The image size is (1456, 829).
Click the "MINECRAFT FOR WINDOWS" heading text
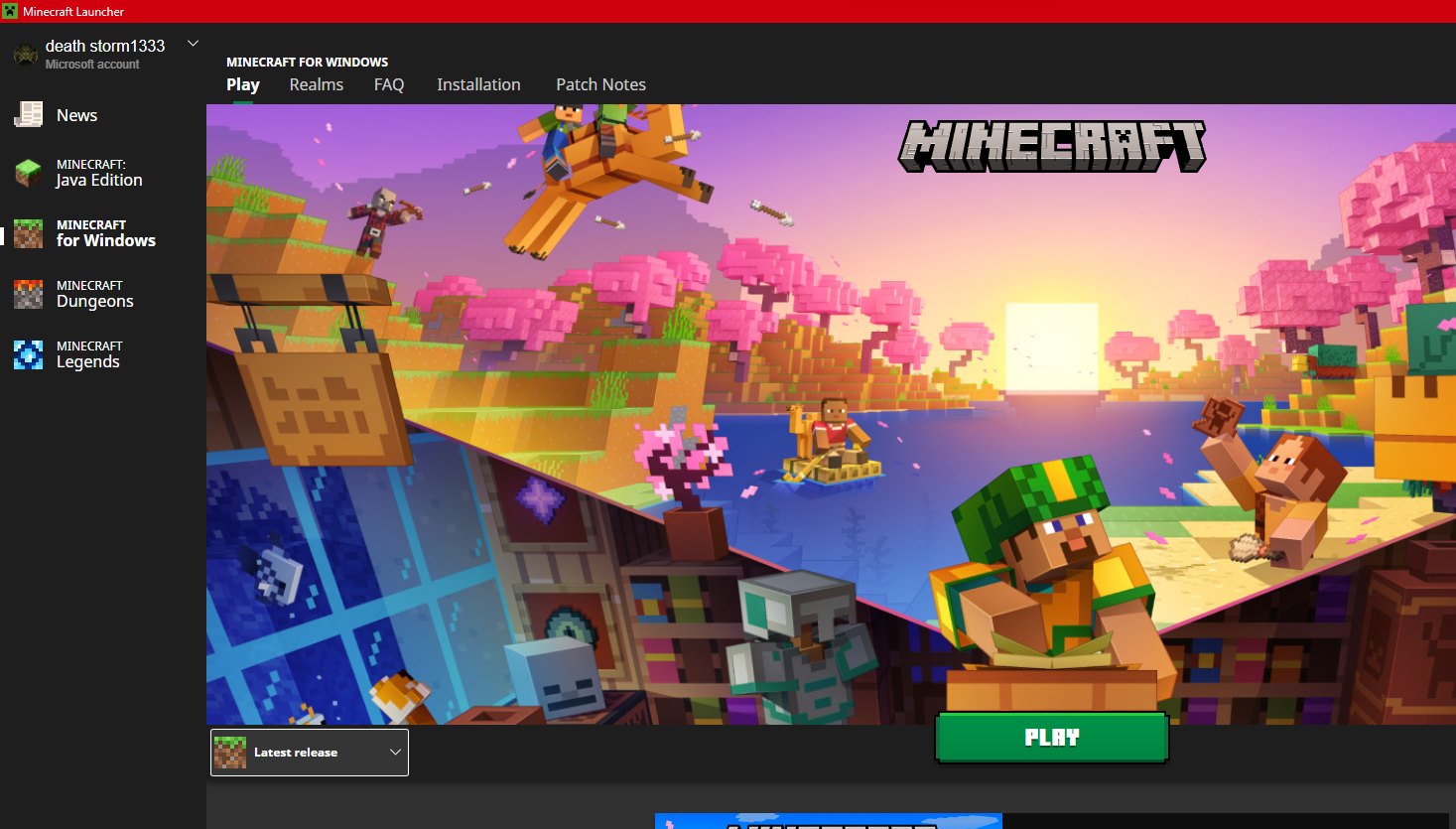308,62
